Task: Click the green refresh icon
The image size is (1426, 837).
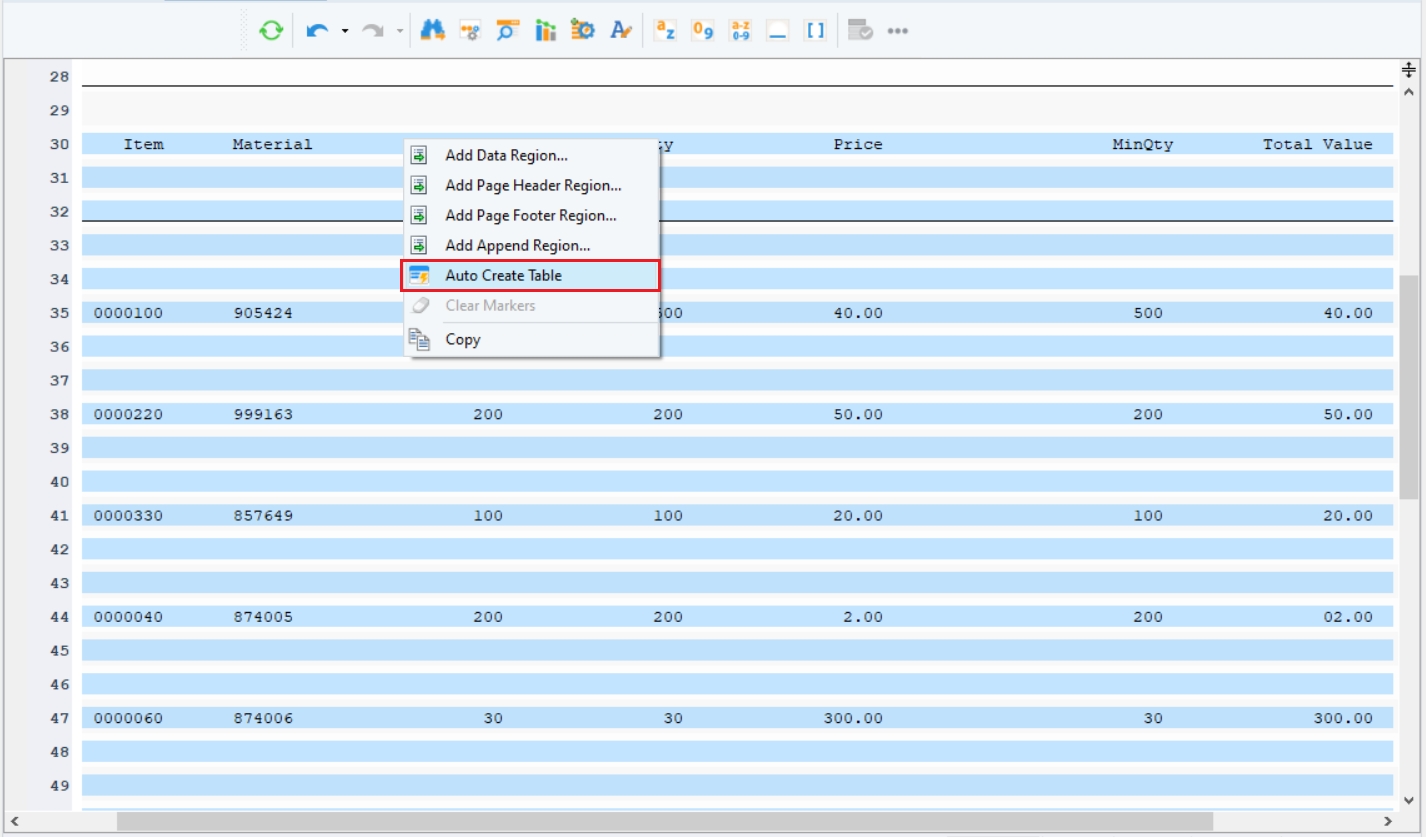Action: click(270, 31)
